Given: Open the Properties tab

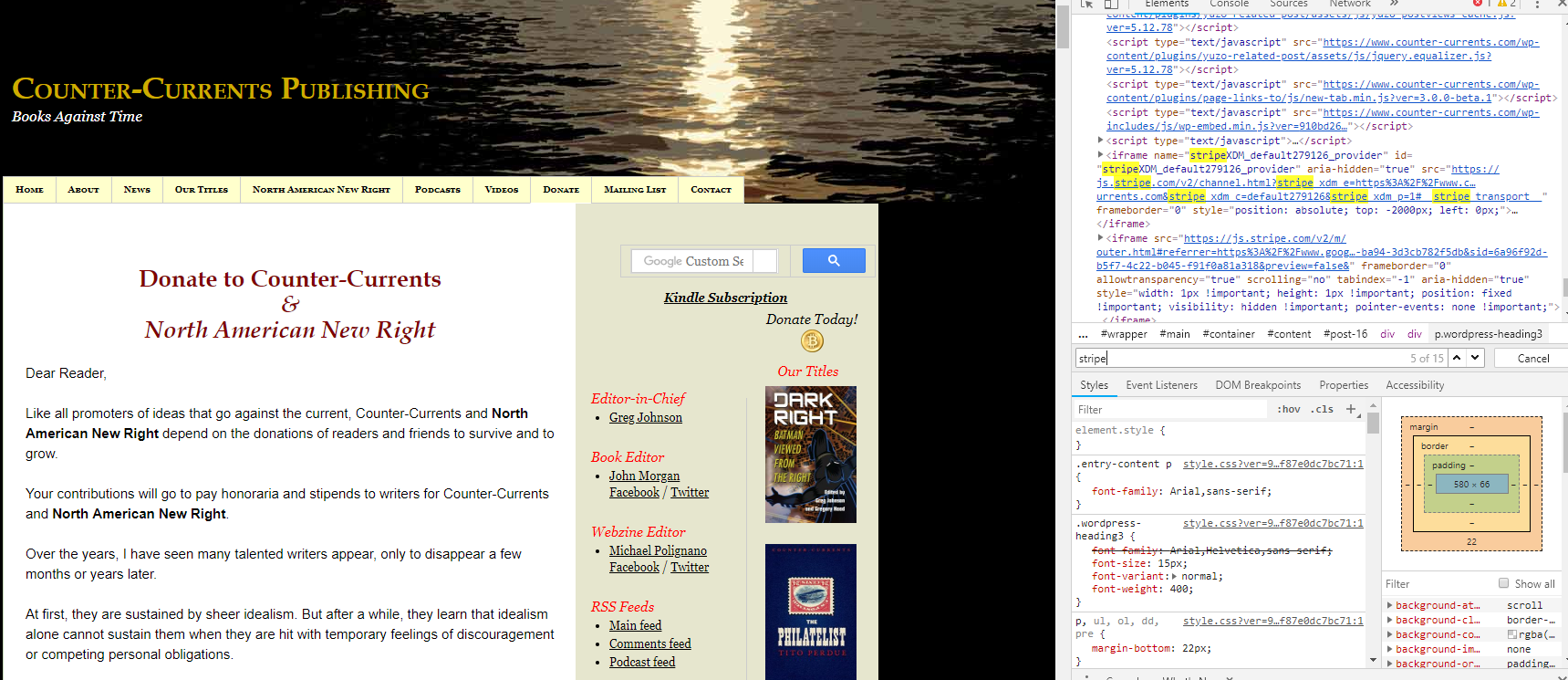Looking at the screenshot, I should tap(1344, 385).
